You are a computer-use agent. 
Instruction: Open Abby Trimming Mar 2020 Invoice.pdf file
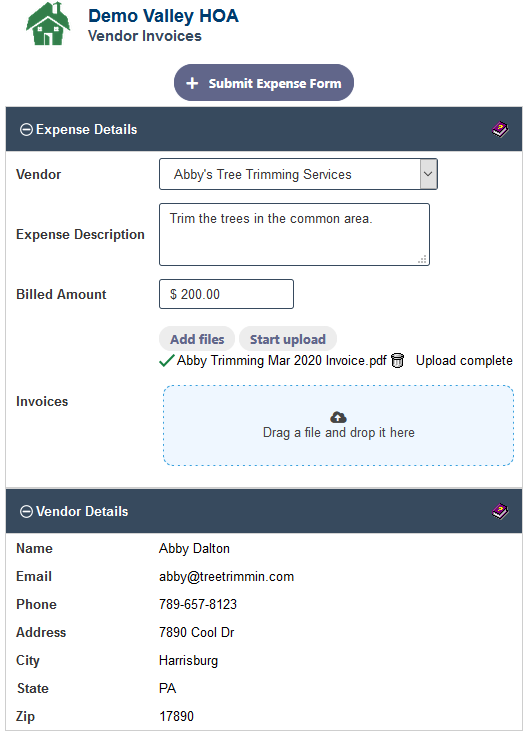281,361
